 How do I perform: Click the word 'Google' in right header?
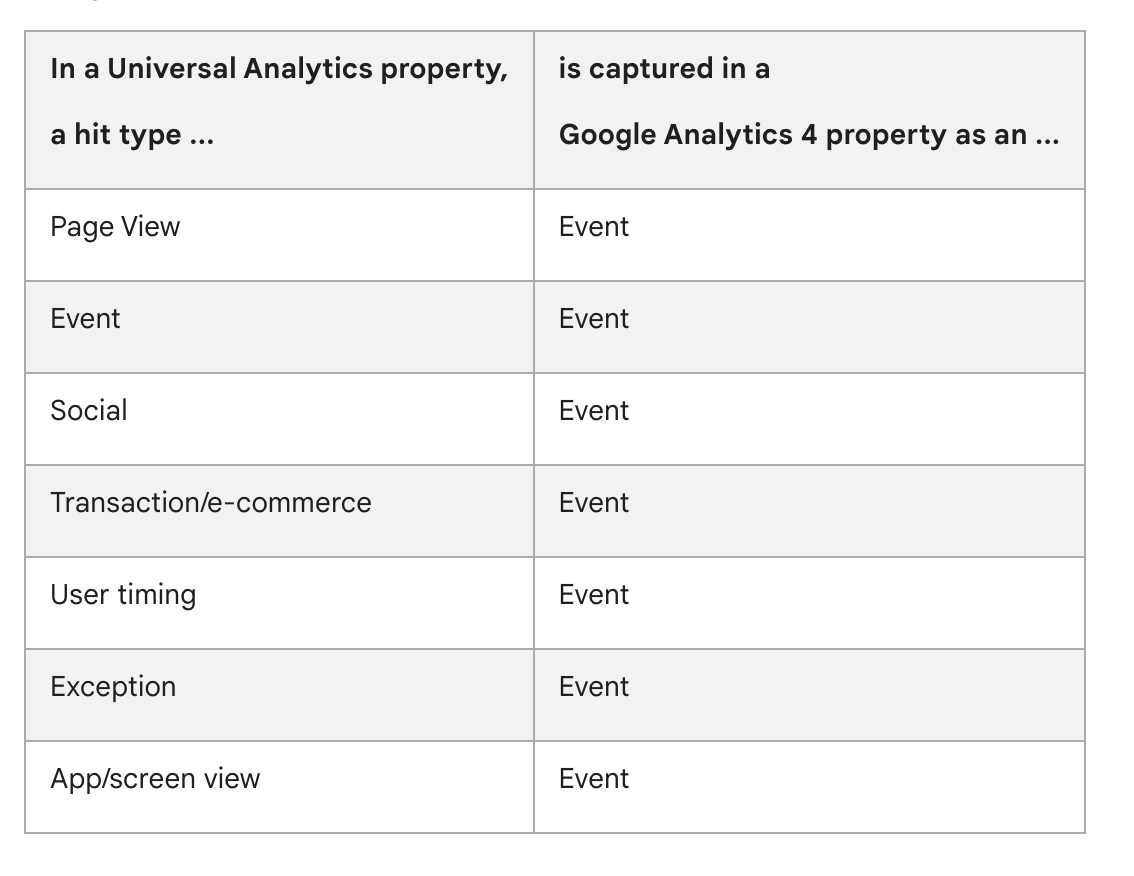click(608, 135)
